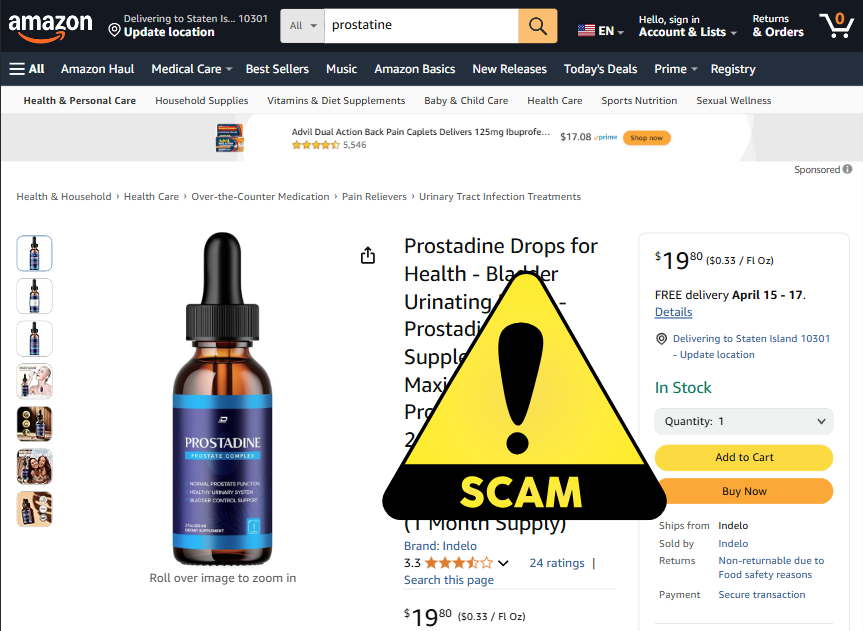Click the Add to Cart button
863x631 pixels.
pos(744,457)
